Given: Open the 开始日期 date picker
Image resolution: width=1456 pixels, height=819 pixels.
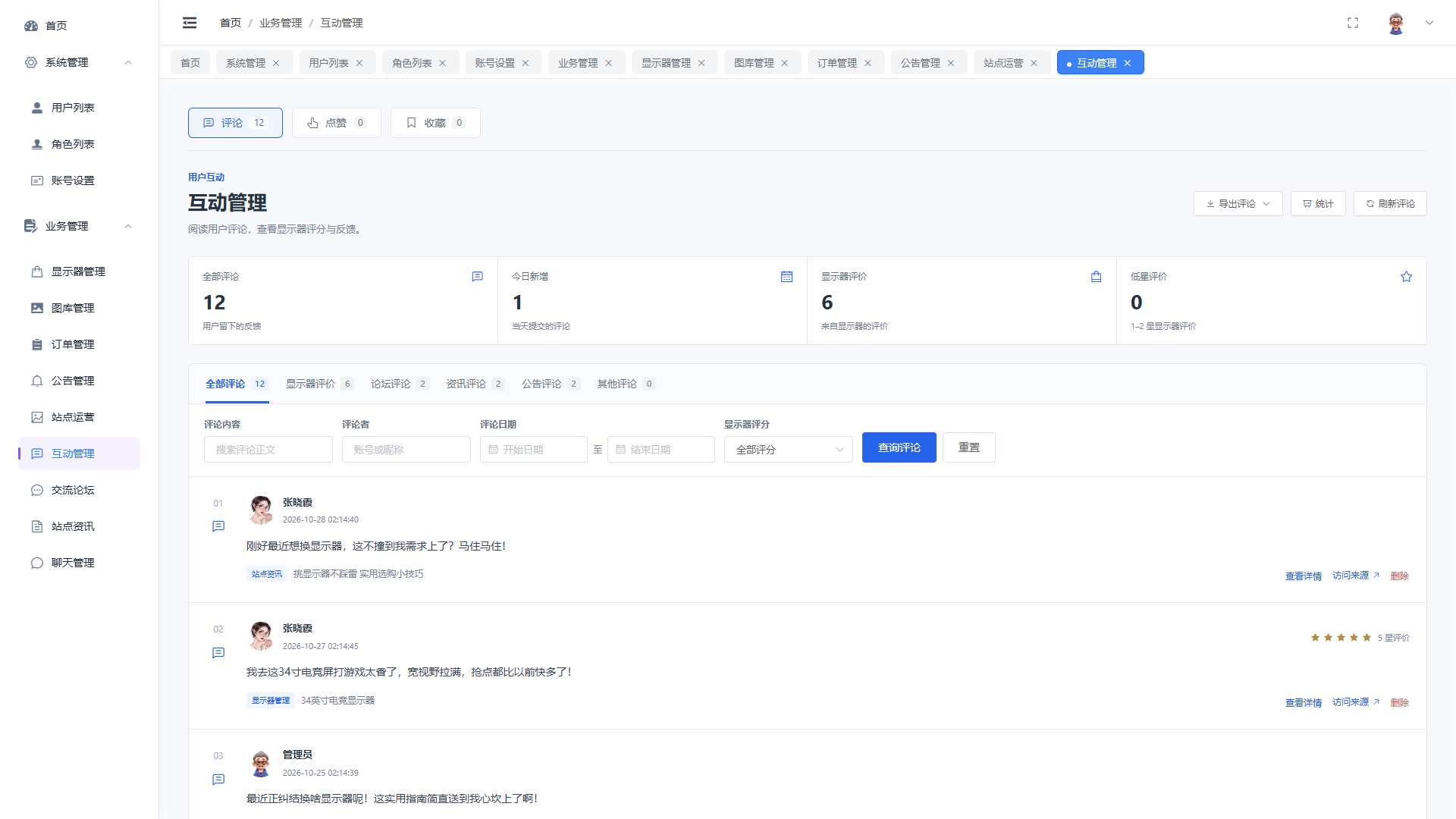Looking at the screenshot, I should coord(534,450).
